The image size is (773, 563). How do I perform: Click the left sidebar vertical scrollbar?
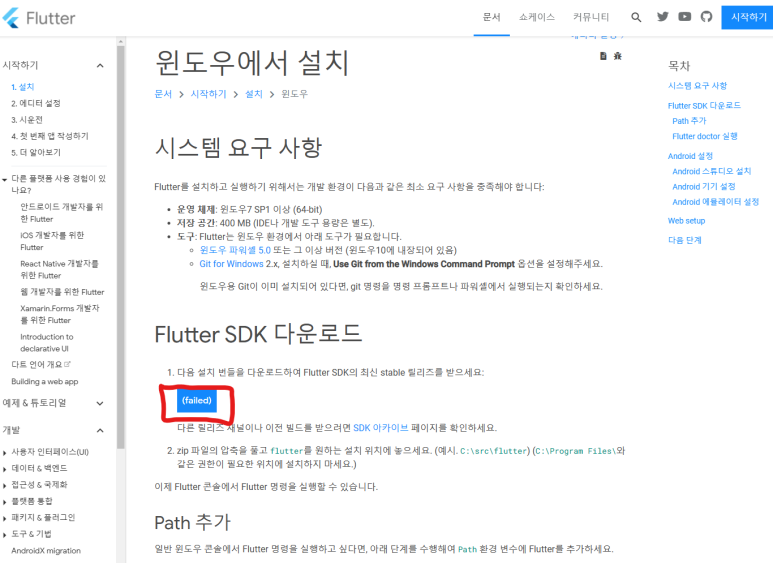tap(120, 246)
